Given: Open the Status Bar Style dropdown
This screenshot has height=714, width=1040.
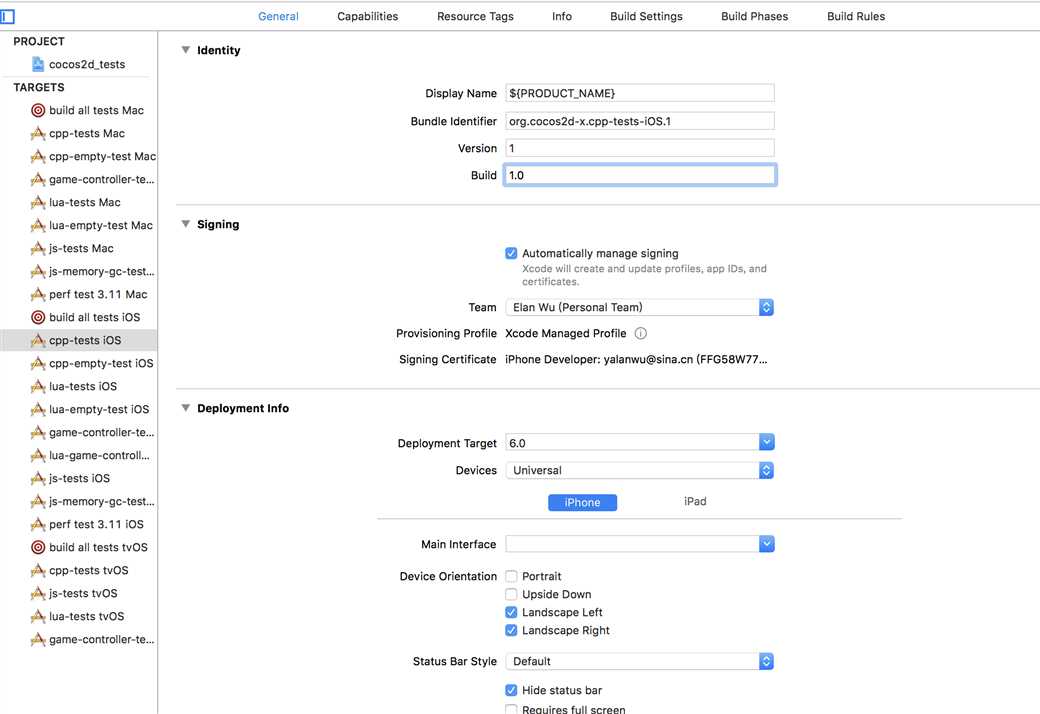Looking at the screenshot, I should [x=639, y=662].
